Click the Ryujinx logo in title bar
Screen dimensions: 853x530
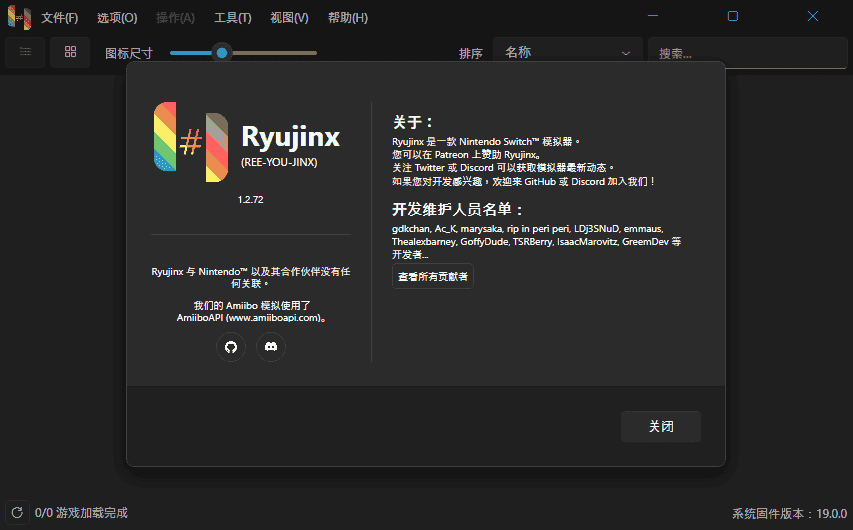point(20,17)
